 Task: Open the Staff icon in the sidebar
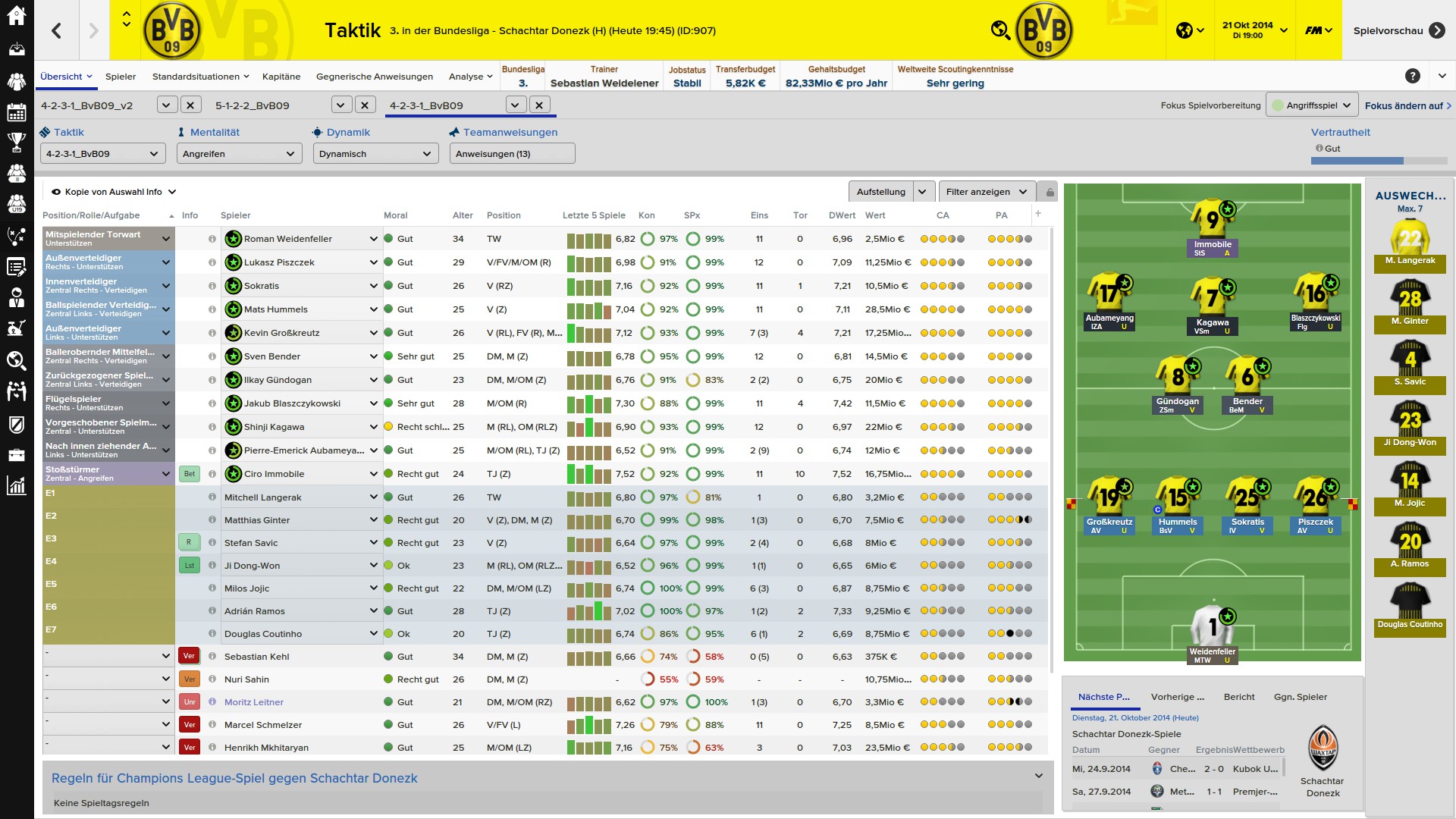point(17,297)
